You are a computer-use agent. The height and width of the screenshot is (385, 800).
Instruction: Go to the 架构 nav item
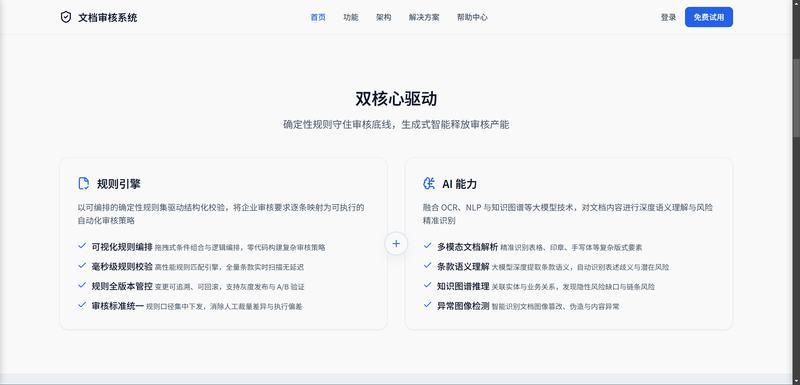point(384,17)
